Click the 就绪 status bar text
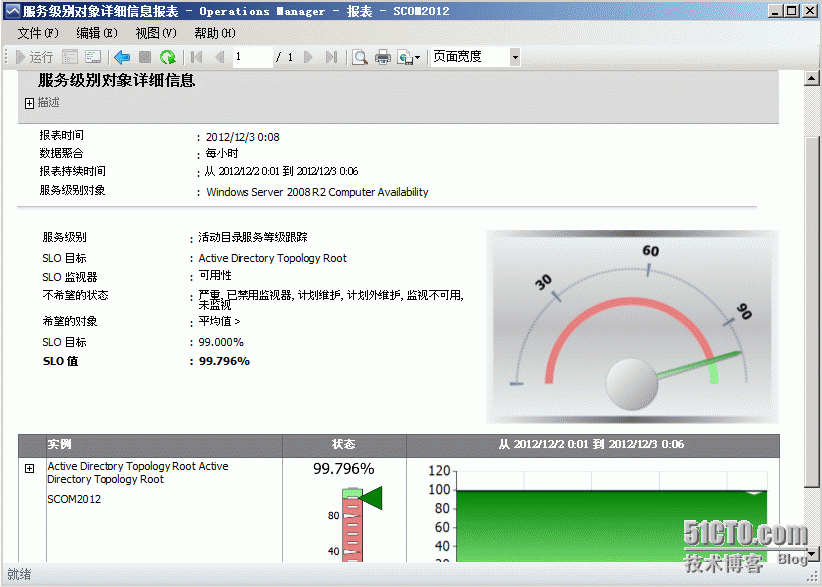Image resolution: width=822 pixels, height=587 pixels. (x=19, y=574)
